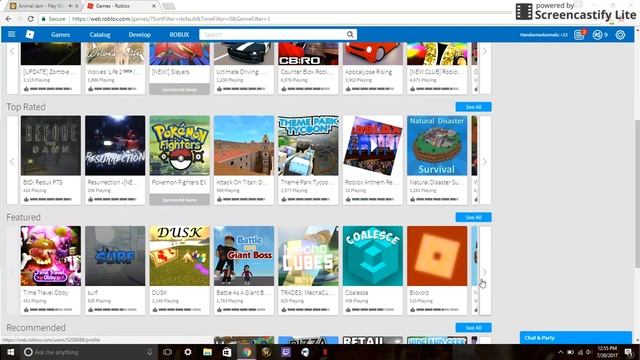
Task: Open Roblox Anthem game thumbnail
Action: coord(373,146)
